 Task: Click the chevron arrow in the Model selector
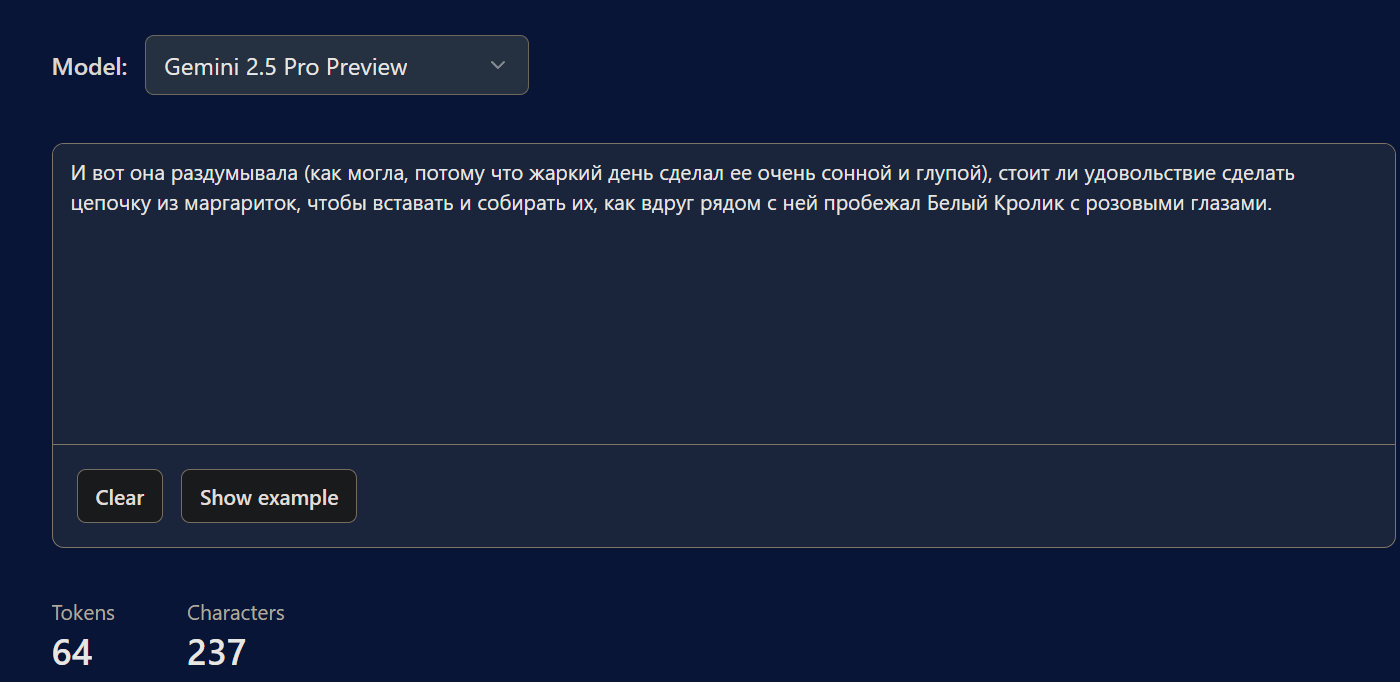498,66
